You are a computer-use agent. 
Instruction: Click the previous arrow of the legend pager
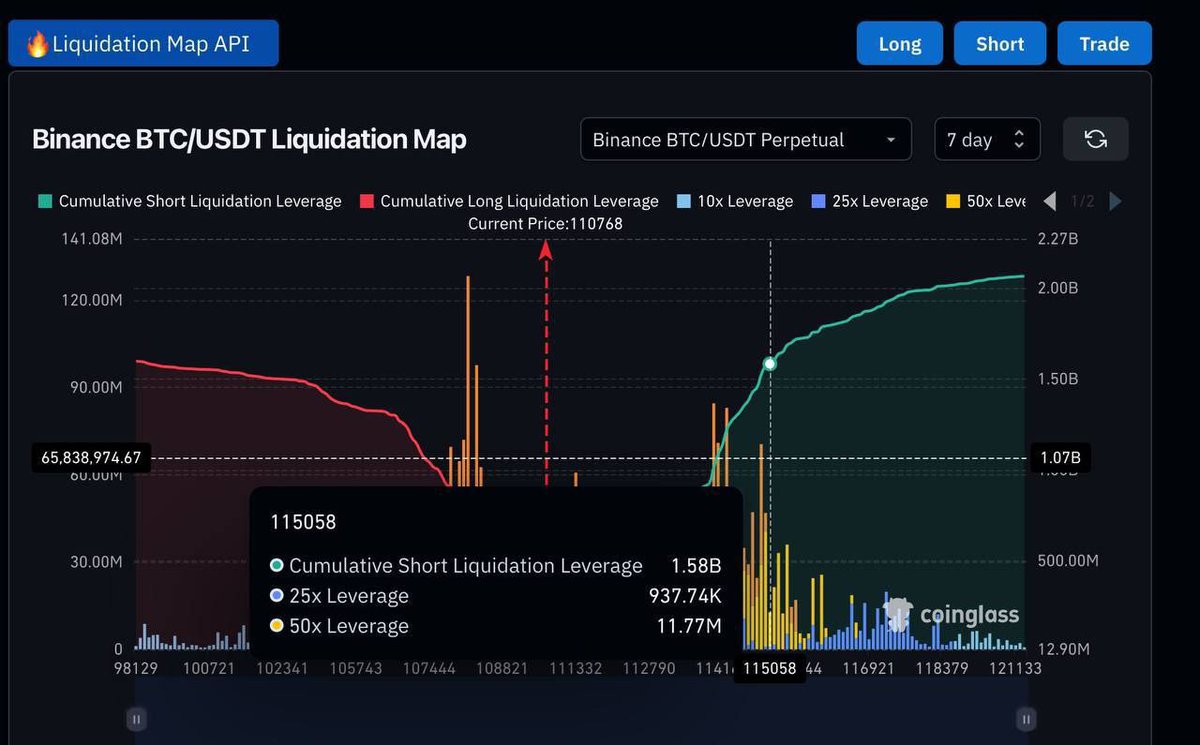[1050, 201]
